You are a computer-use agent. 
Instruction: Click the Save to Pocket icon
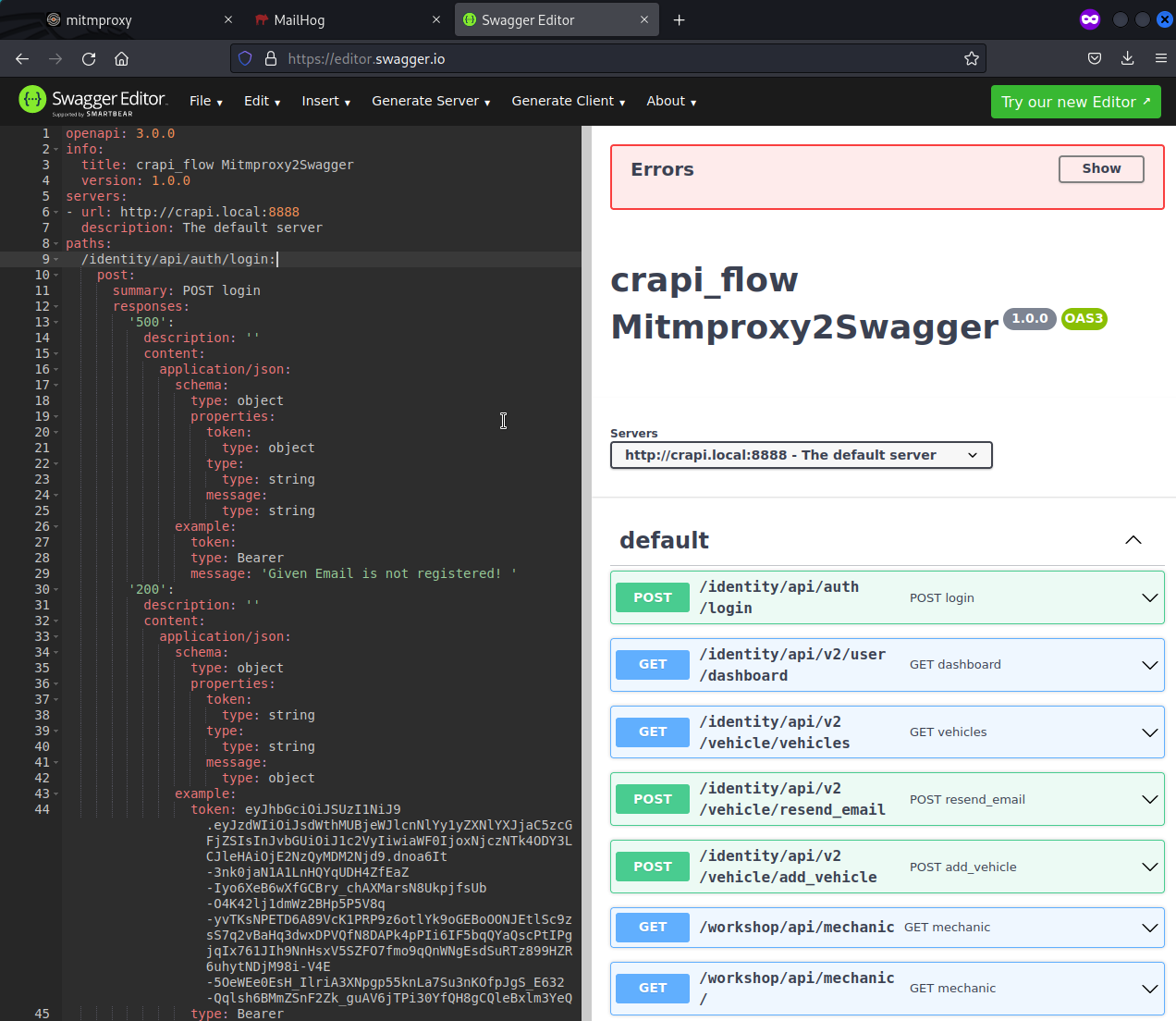point(1095,58)
